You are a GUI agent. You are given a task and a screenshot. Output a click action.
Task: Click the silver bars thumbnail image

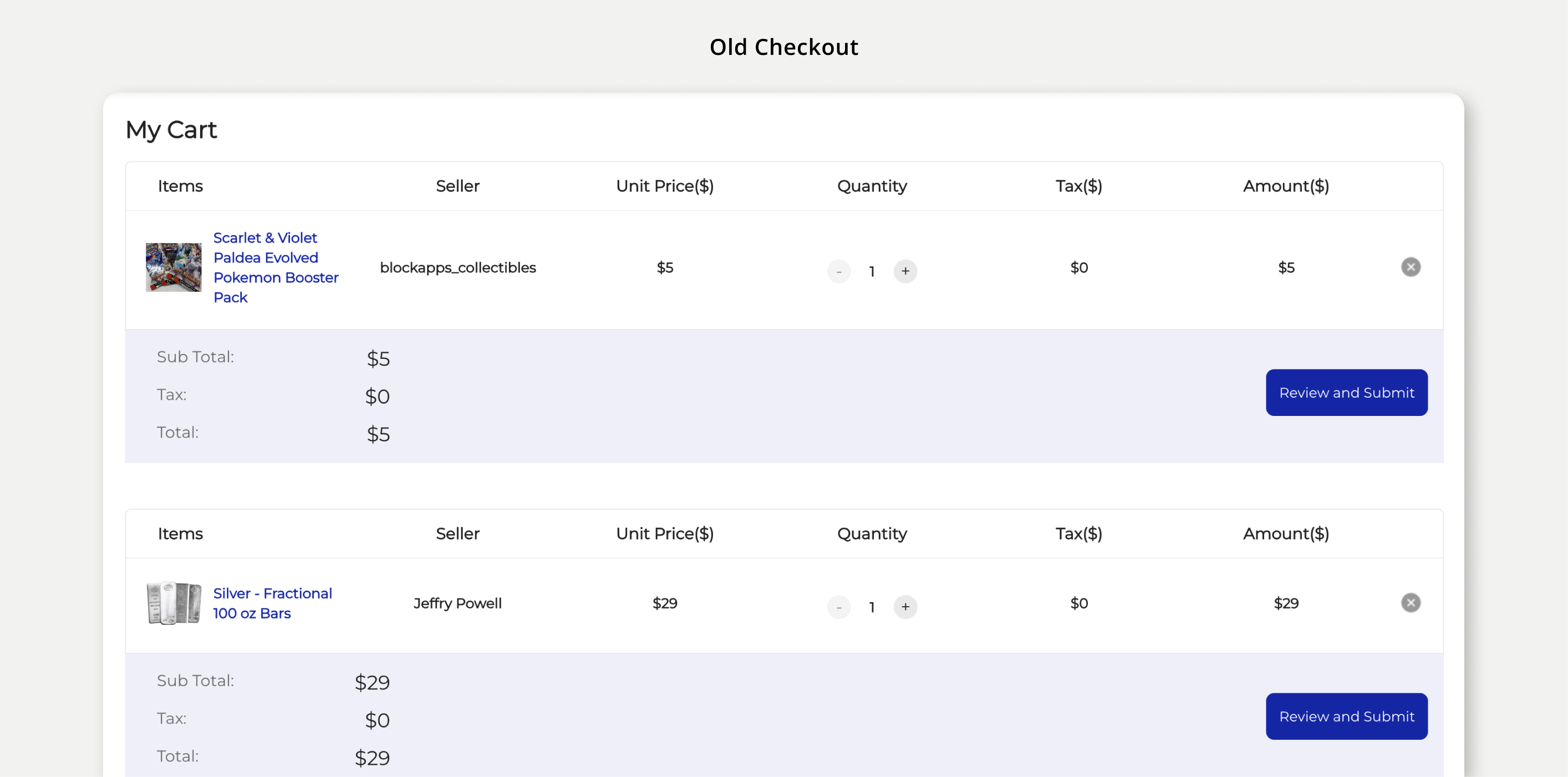174,603
